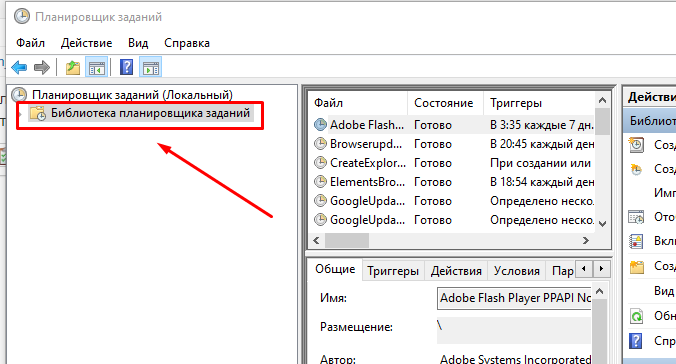Click the blue Back arrow toolbar icon

[x=19, y=67]
